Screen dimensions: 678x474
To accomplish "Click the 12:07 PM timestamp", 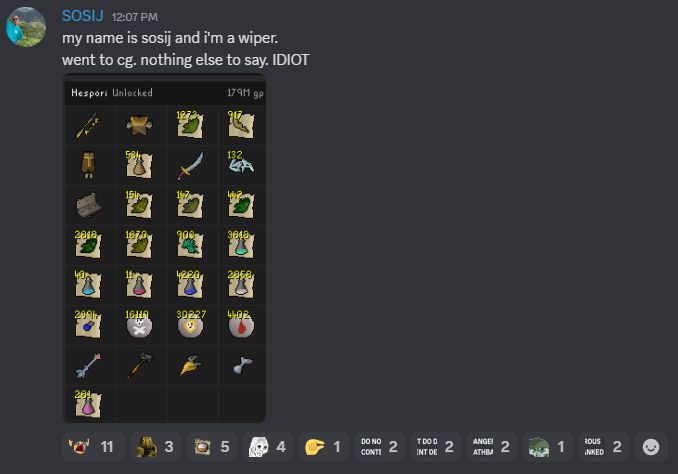I will (134, 17).
